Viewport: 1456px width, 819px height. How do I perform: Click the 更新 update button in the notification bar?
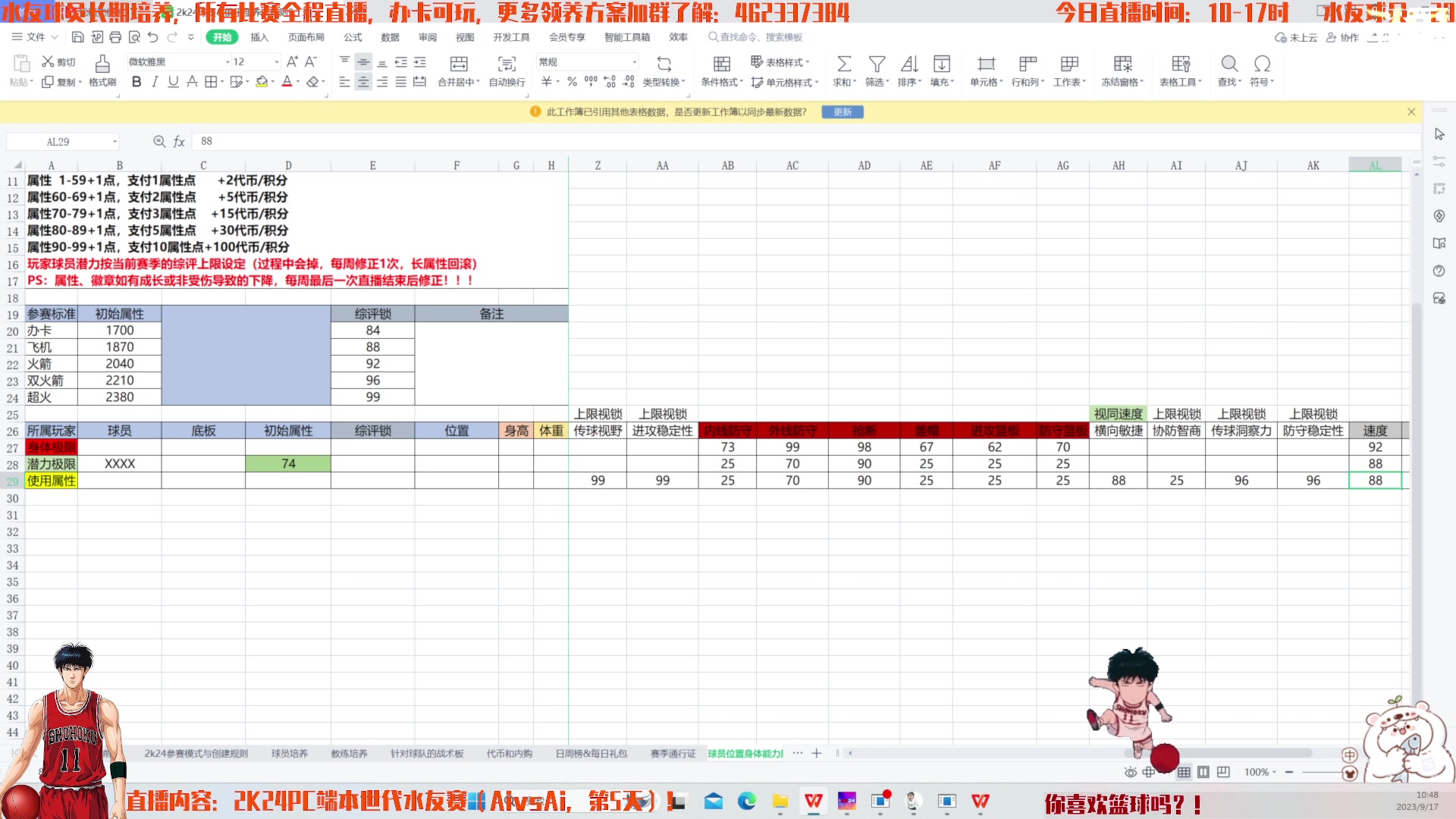point(843,111)
